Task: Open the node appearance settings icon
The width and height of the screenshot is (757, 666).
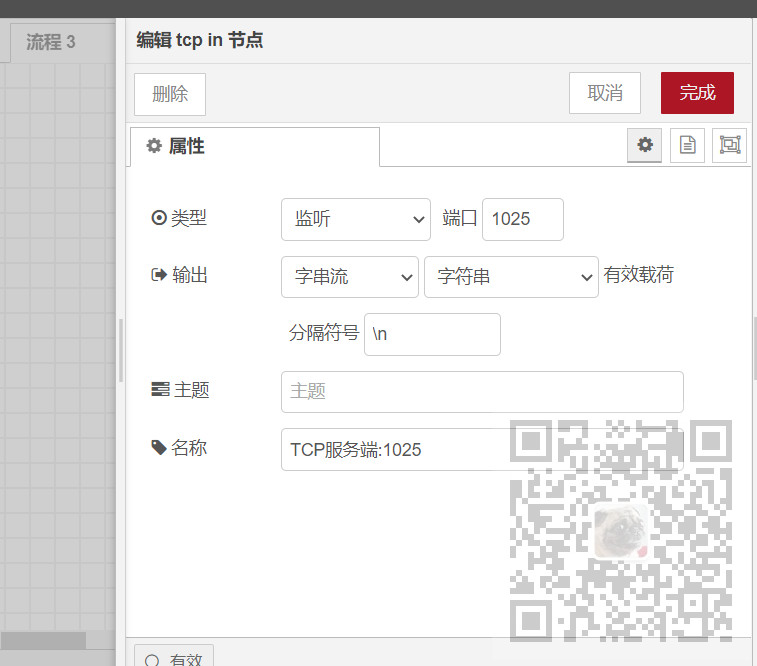Action: pos(729,145)
